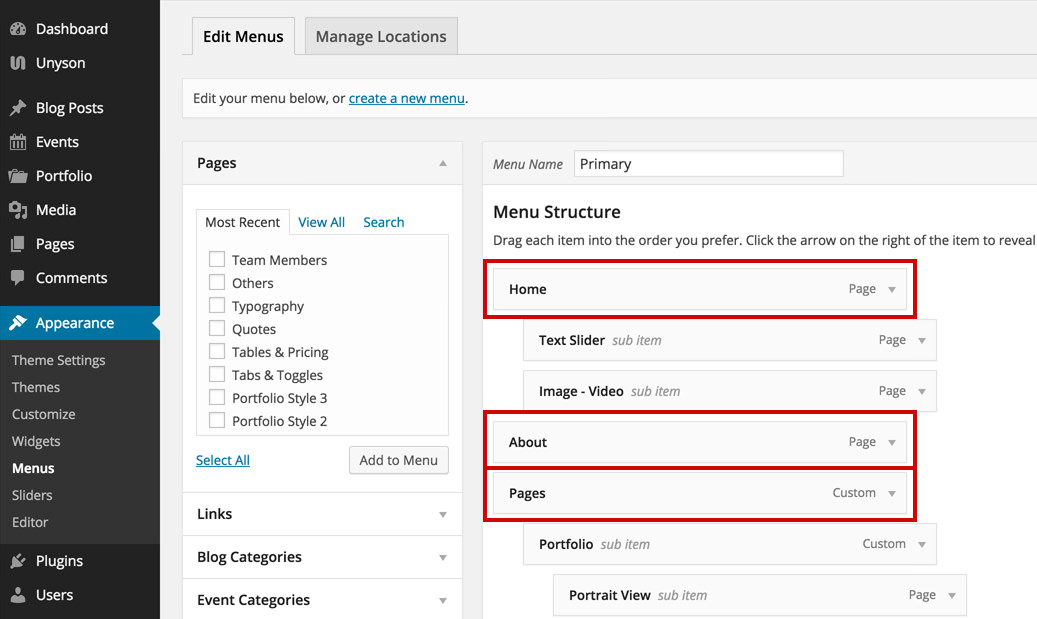Viewport: 1037px width, 619px height.
Task: Click the Media library icon
Action: [18, 210]
